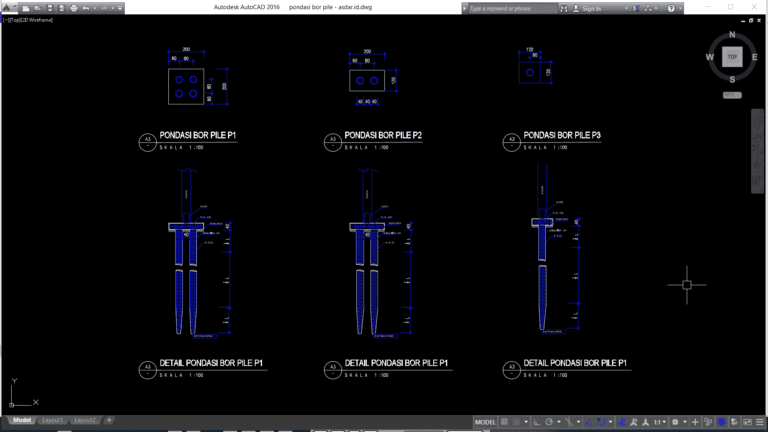Add a new layout with plus tab
768x432 pixels.
[109, 420]
